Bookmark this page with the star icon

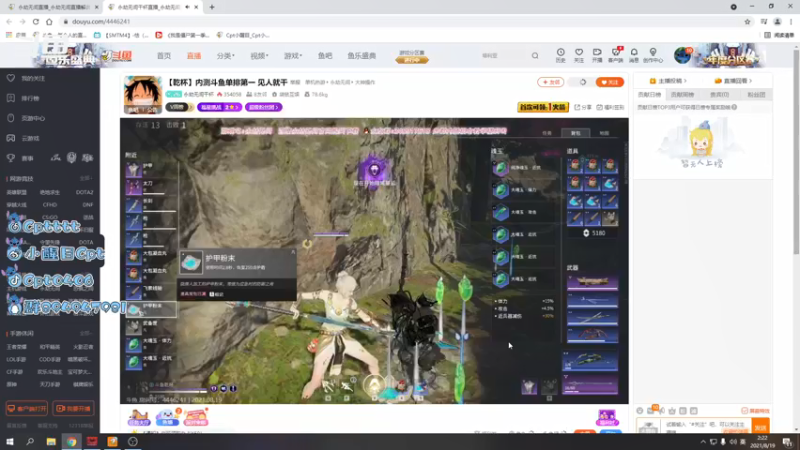pos(747,21)
